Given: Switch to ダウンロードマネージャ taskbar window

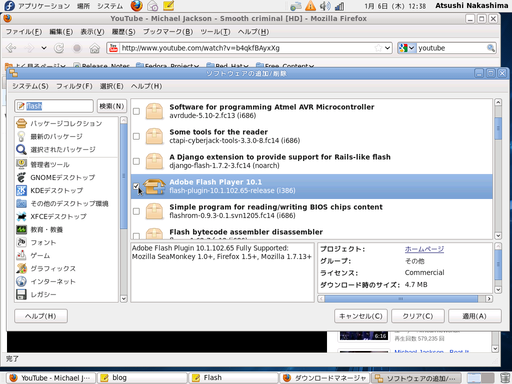Looking at the screenshot, I should [324, 378].
